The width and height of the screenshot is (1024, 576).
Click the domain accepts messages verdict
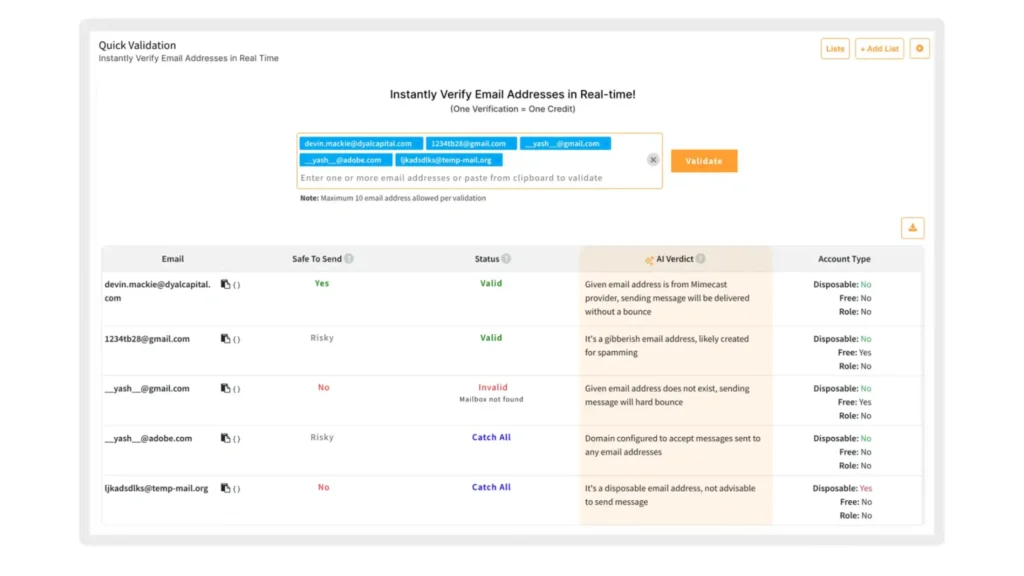673,445
